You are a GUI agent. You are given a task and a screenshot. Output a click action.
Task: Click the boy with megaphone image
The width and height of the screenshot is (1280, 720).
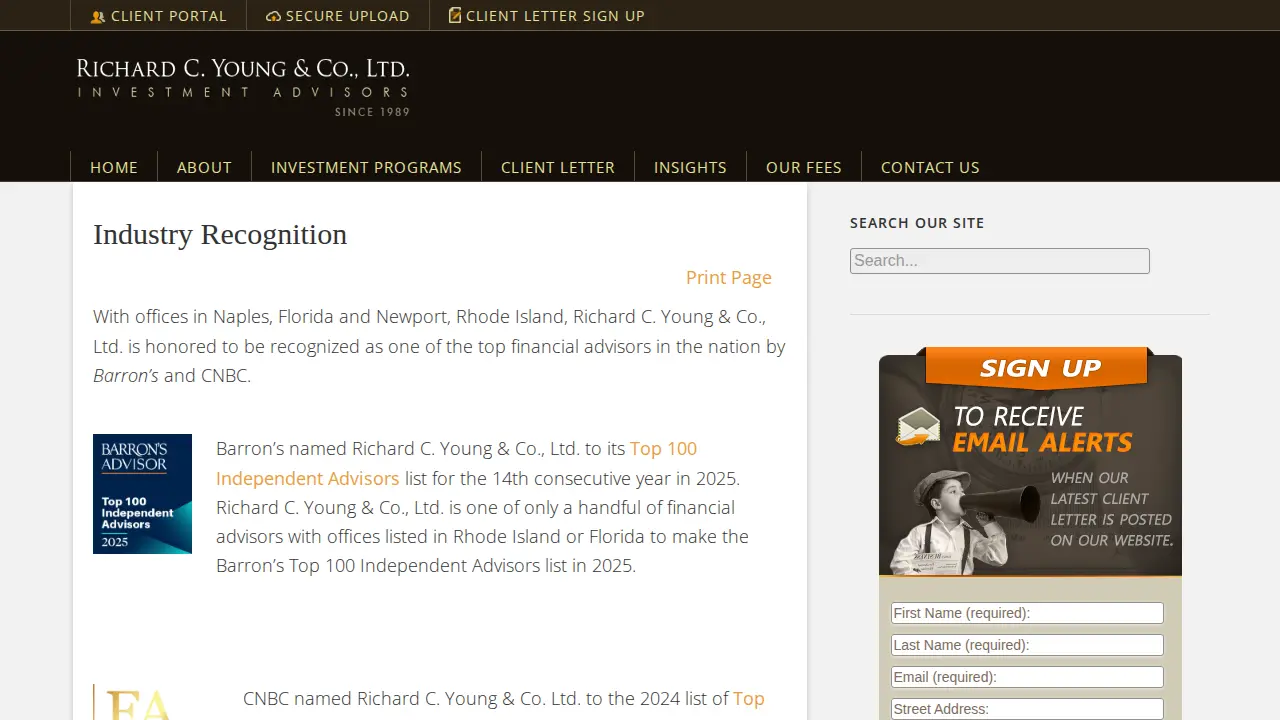(x=964, y=522)
